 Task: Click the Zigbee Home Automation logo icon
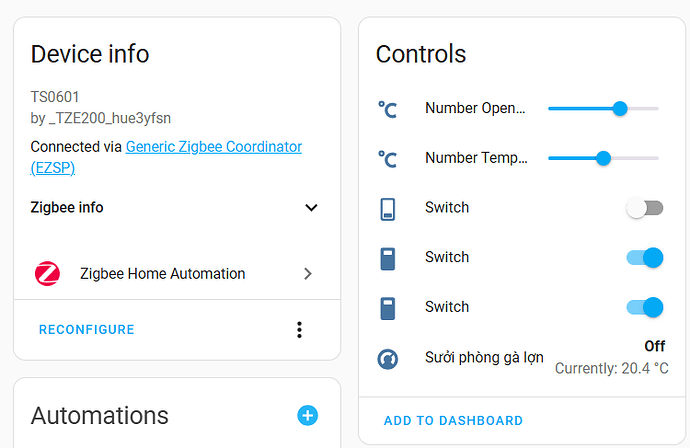pos(48,274)
